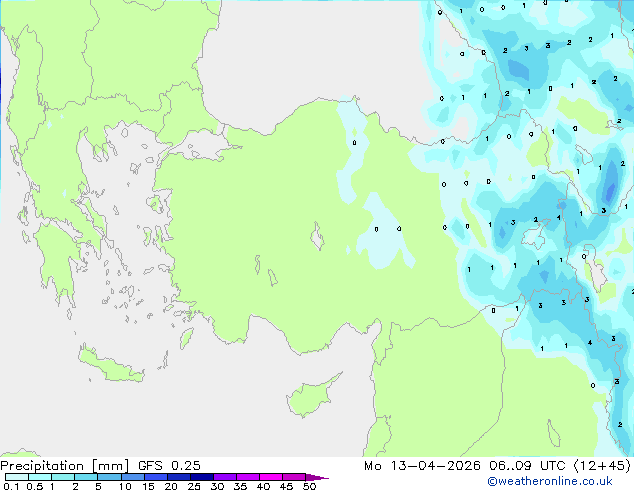Click the 5–10 mm legend swatch
Viewport: 634px width, 490px height.
pyautogui.click(x=109, y=477)
